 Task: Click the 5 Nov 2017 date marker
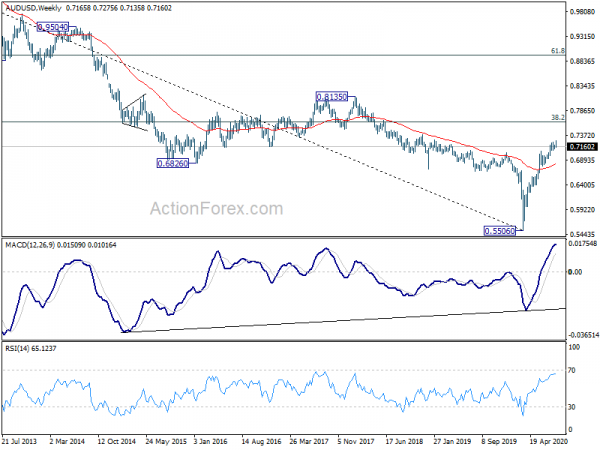[356, 441]
